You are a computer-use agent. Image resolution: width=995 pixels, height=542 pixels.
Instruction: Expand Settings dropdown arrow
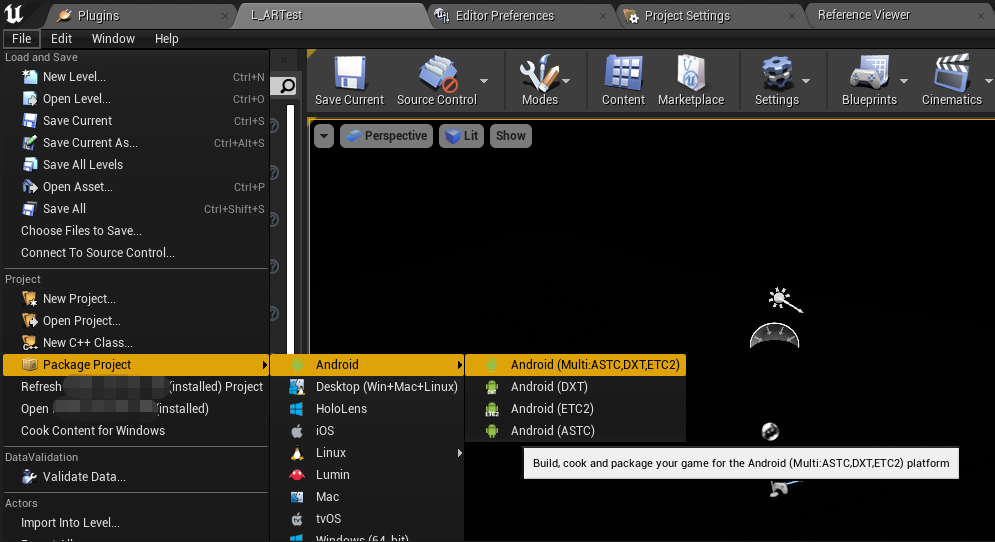click(x=806, y=81)
